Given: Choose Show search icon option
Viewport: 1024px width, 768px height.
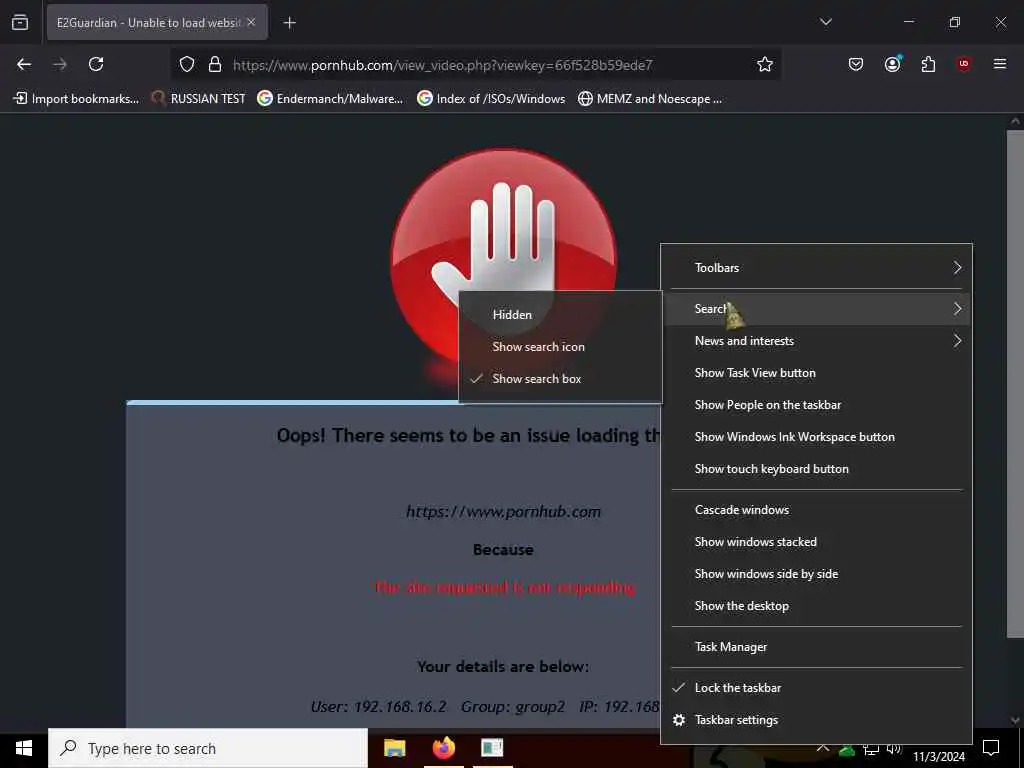Looking at the screenshot, I should (x=560, y=347).
